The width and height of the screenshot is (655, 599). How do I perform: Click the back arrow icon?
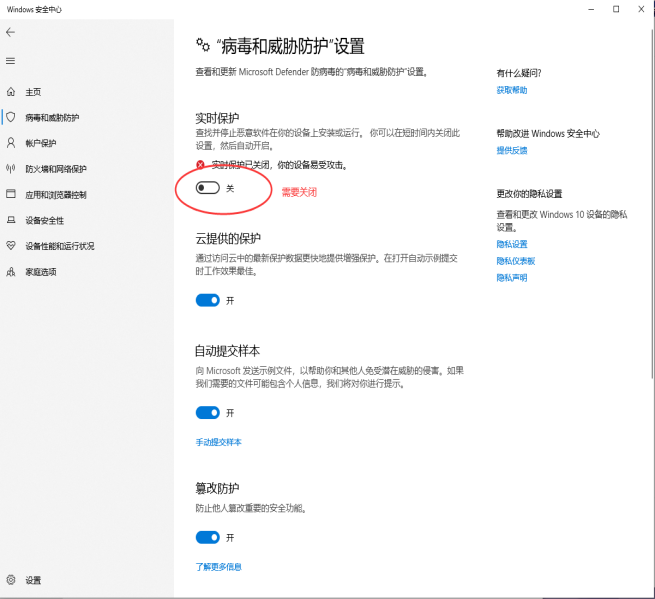pyautogui.click(x=11, y=32)
